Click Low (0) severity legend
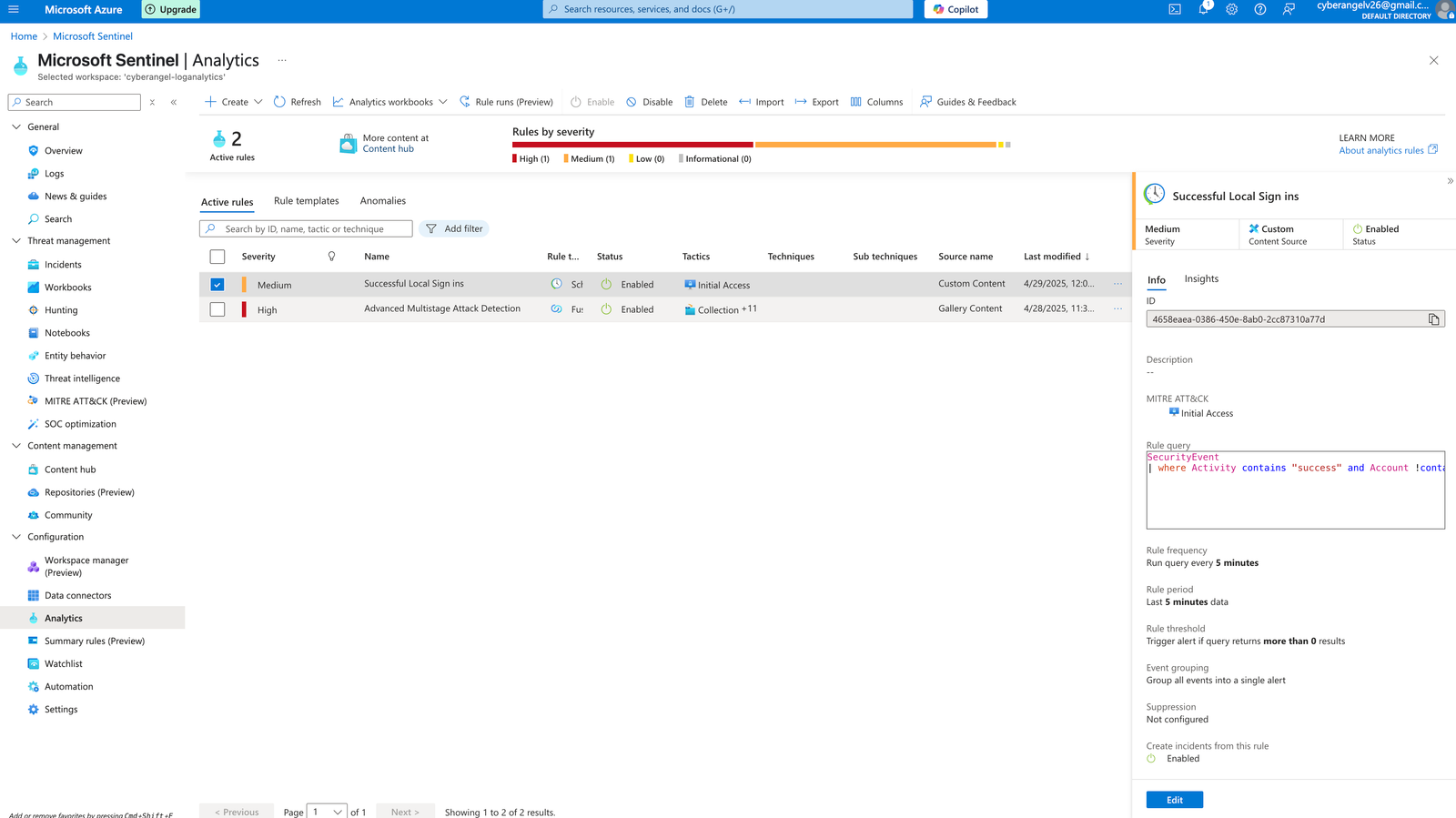Screen dimensions: 1456x818 [x=647, y=159]
